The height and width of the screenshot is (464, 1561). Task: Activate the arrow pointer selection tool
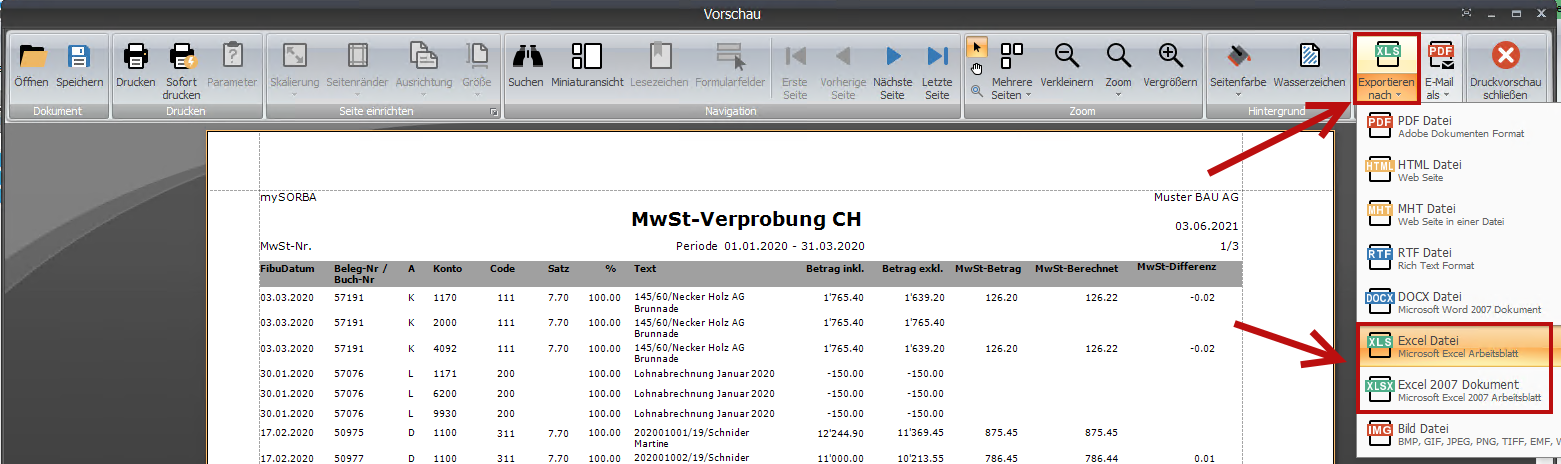977,46
